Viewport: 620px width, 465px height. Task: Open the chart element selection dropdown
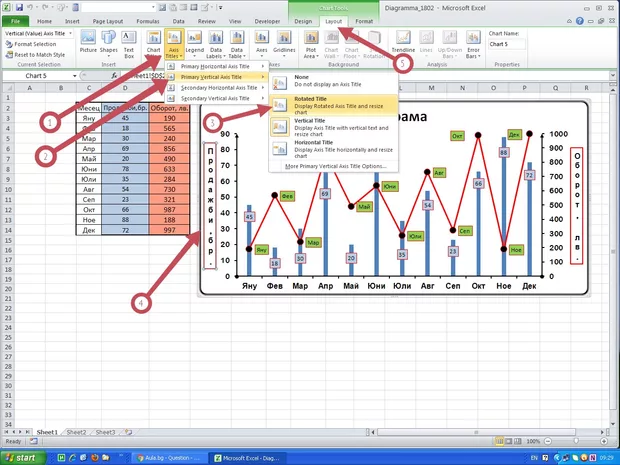click(x=70, y=34)
